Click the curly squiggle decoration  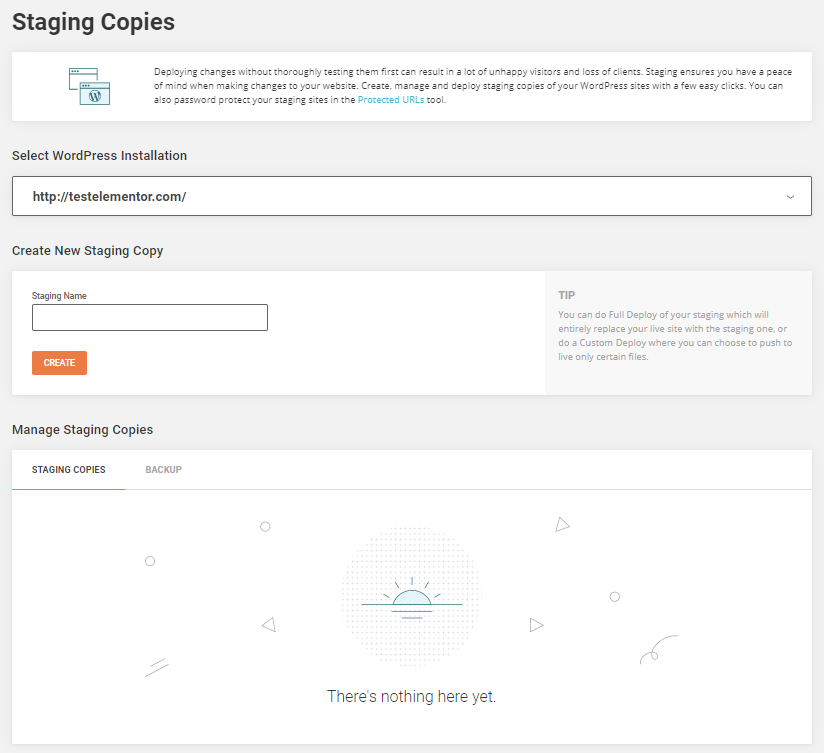pyautogui.click(x=658, y=650)
